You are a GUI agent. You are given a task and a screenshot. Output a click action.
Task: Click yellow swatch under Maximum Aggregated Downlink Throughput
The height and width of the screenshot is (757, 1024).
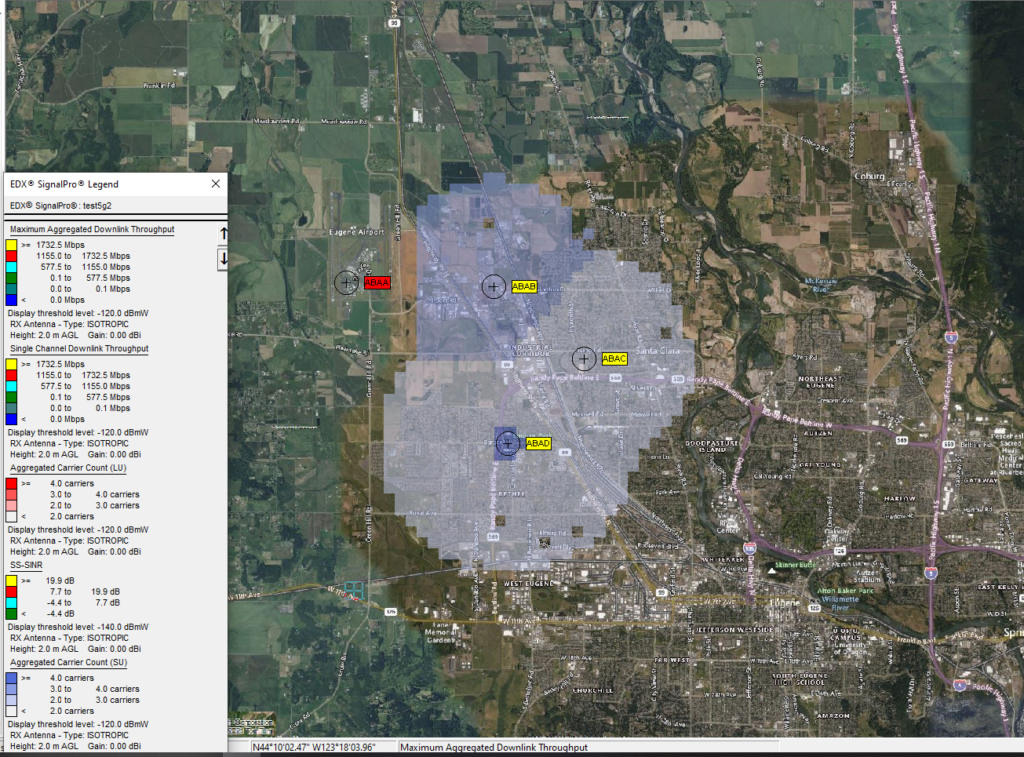pyautogui.click(x=12, y=244)
